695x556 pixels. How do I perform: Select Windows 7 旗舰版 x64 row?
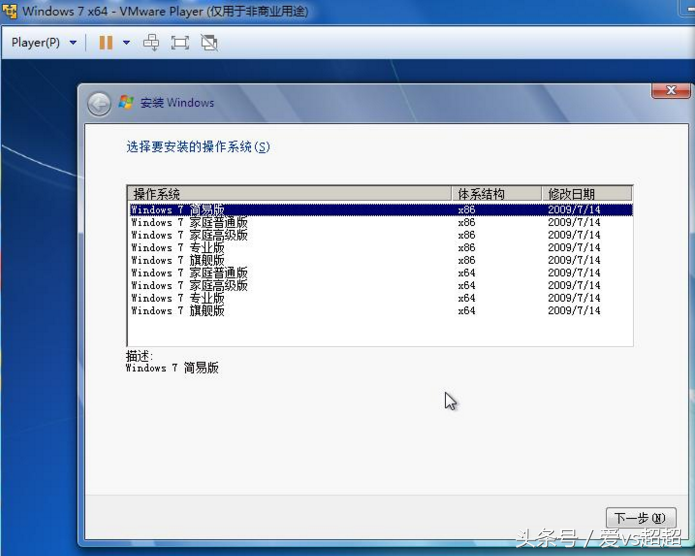(x=381, y=311)
